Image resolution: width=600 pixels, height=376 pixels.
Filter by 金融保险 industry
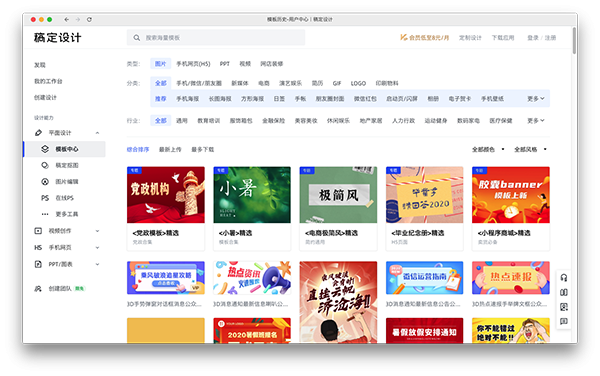tap(274, 120)
